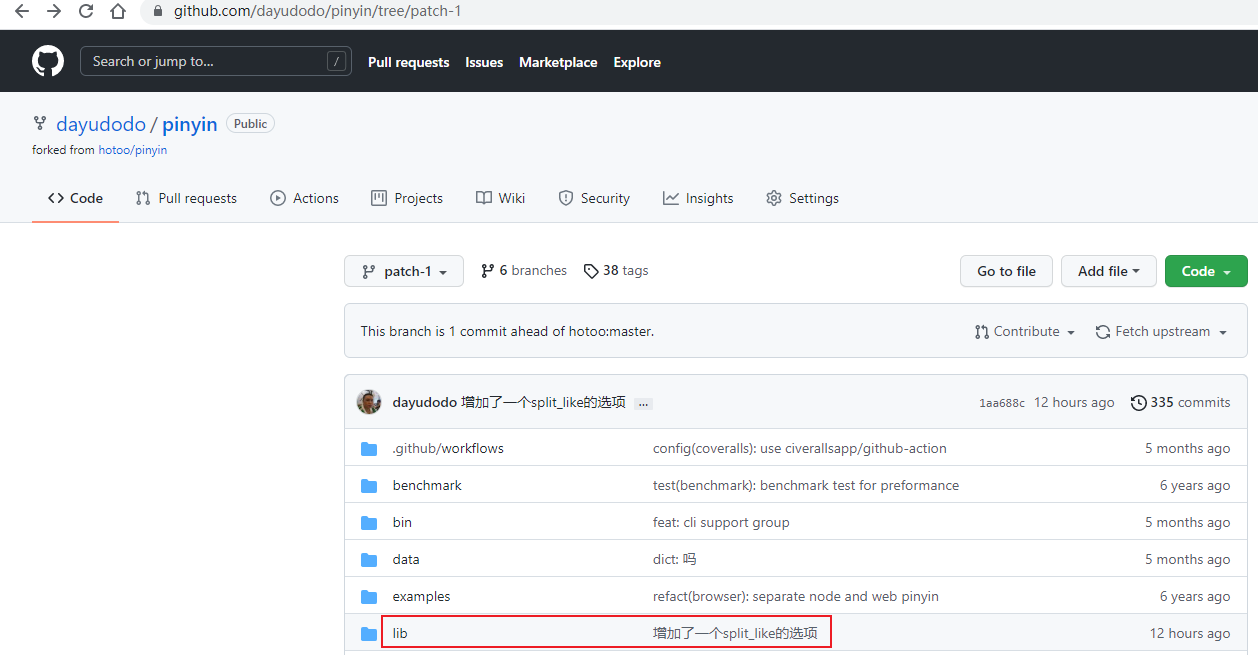Click commit message dict: 吗
The image size is (1258, 655).
coord(674,560)
